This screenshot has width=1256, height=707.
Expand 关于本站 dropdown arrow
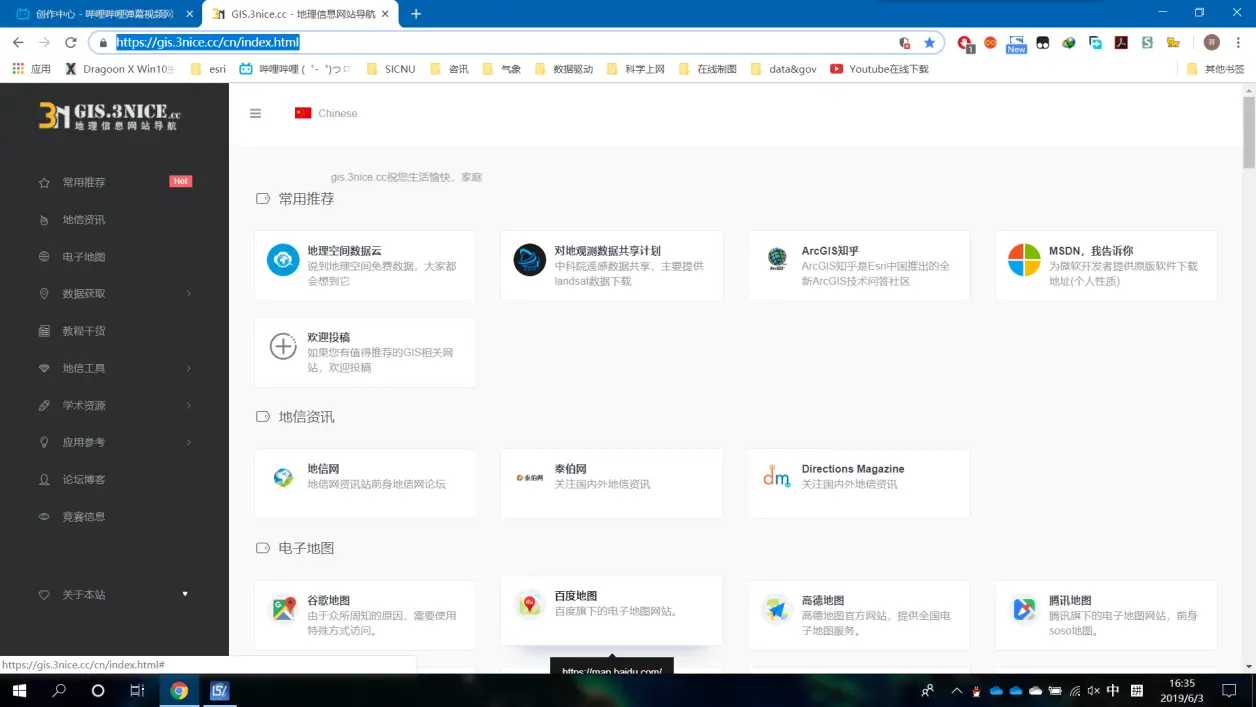(185, 594)
